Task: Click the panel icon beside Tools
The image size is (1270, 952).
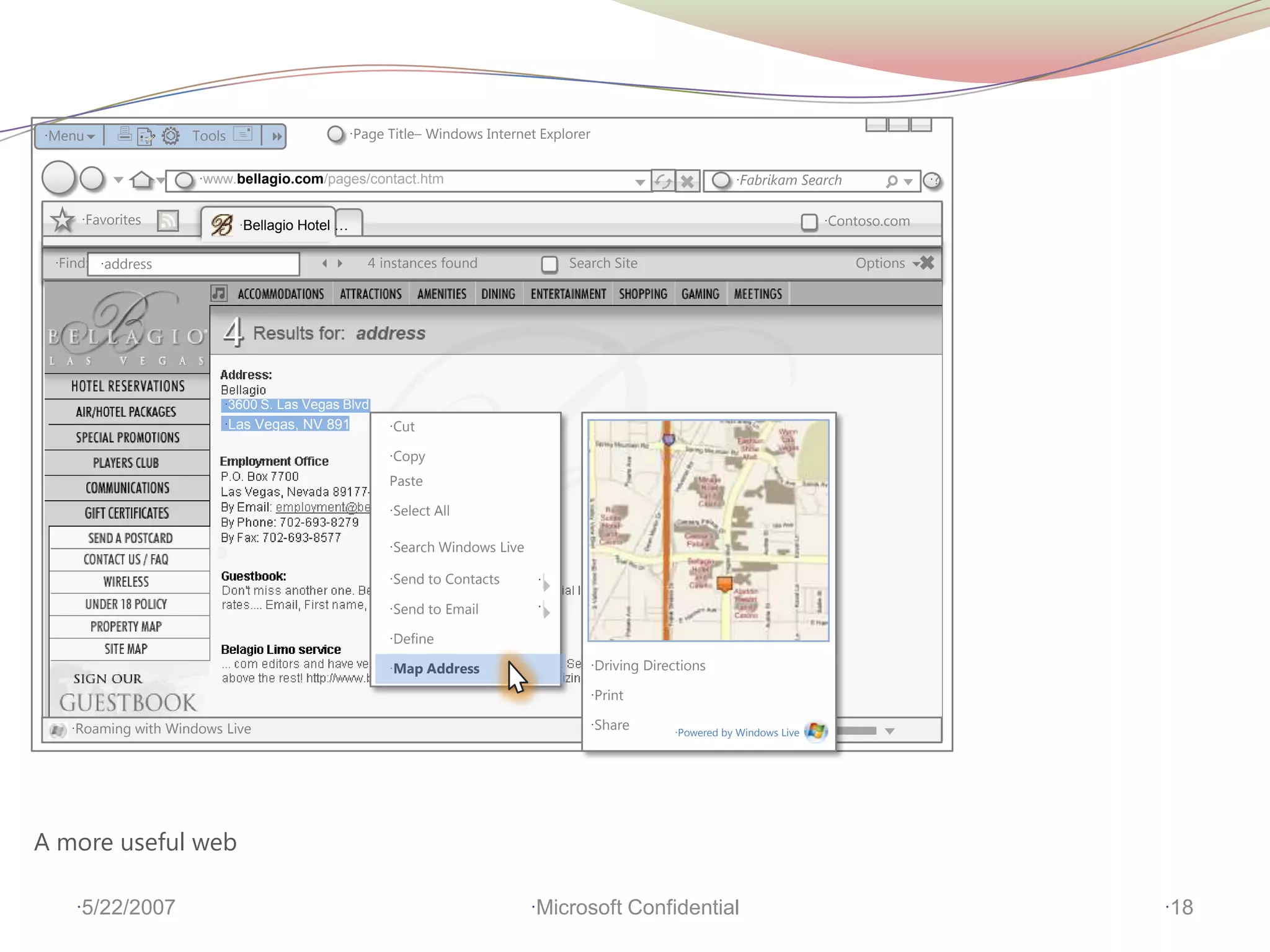Action: (243, 134)
